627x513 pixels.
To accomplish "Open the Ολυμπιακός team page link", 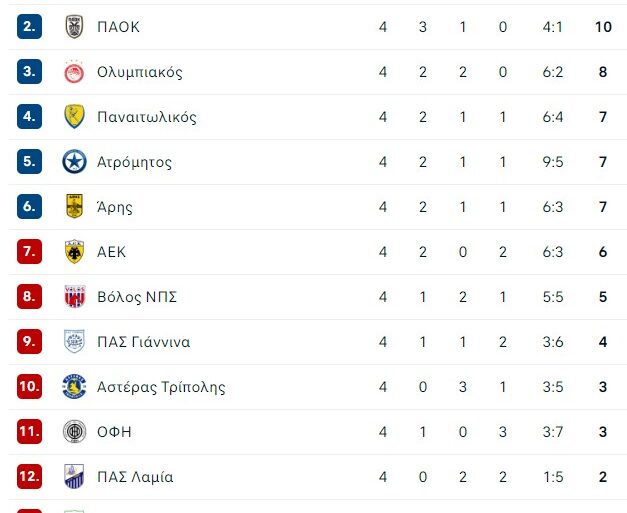I will [x=139, y=72].
